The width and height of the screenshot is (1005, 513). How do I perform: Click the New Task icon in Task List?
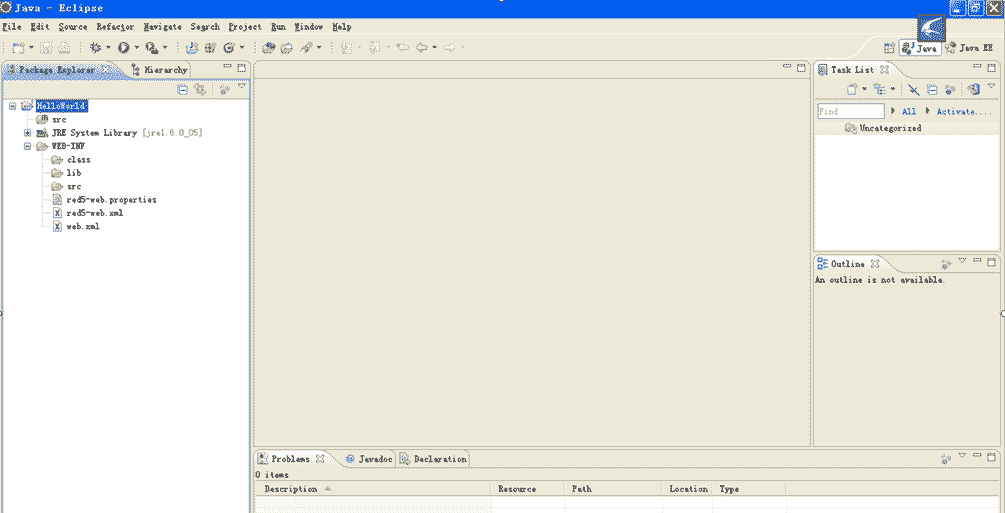click(851, 89)
